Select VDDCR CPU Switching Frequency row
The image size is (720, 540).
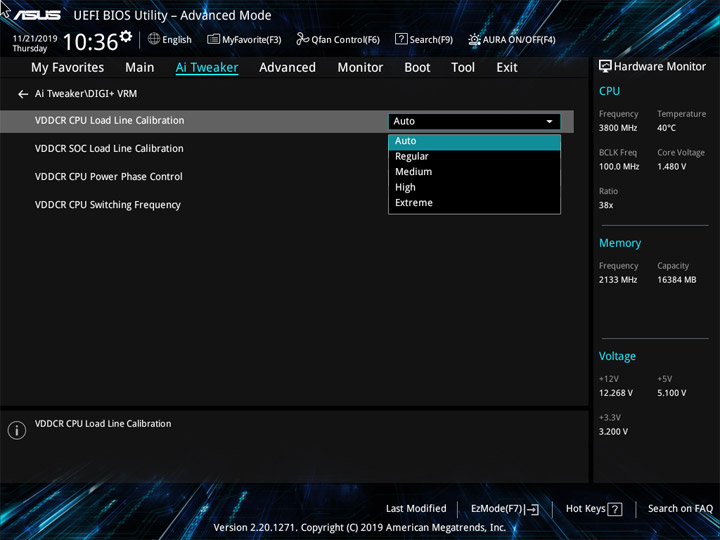point(108,205)
